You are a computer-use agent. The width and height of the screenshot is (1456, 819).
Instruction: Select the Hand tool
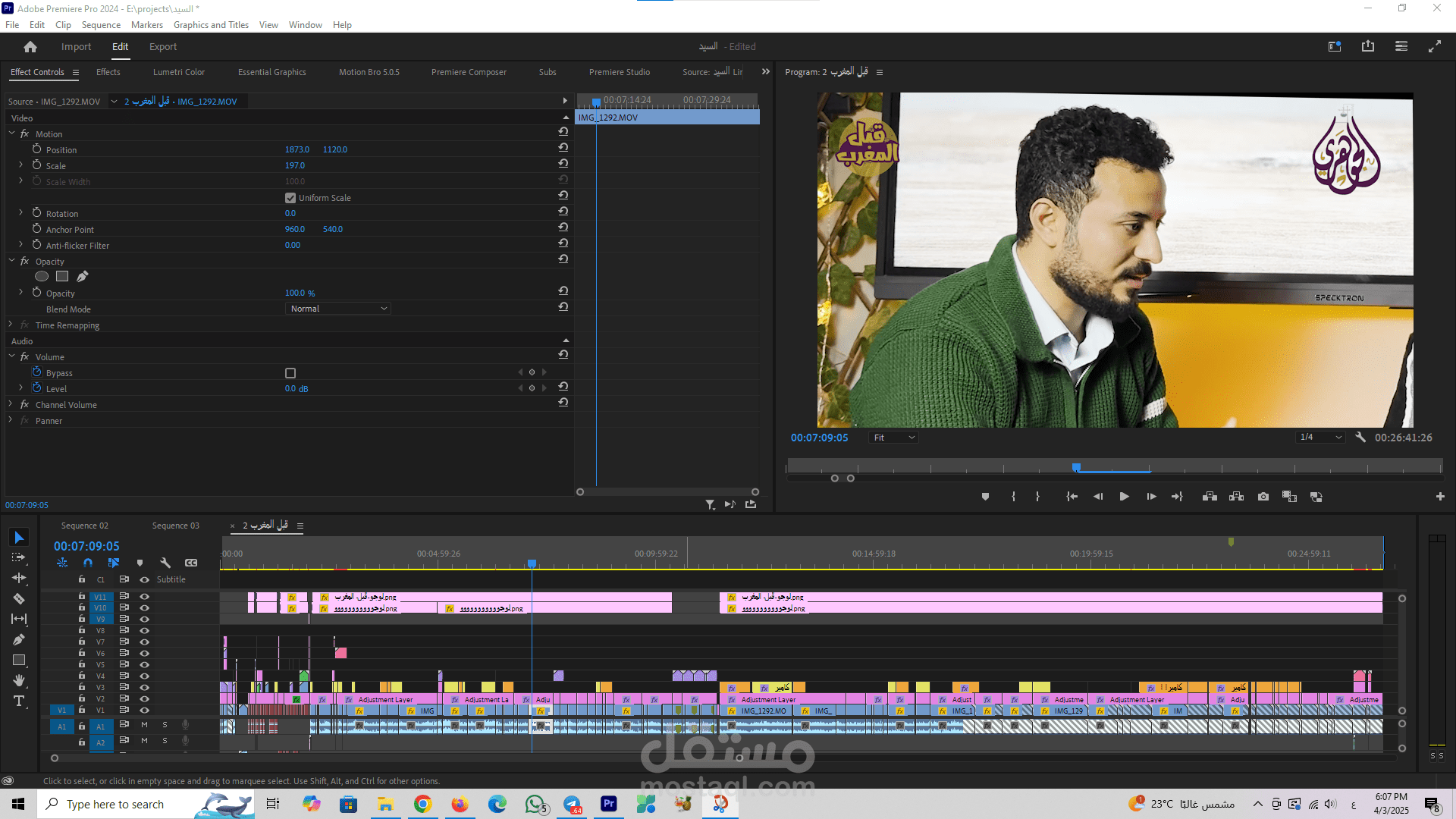pos(19,680)
